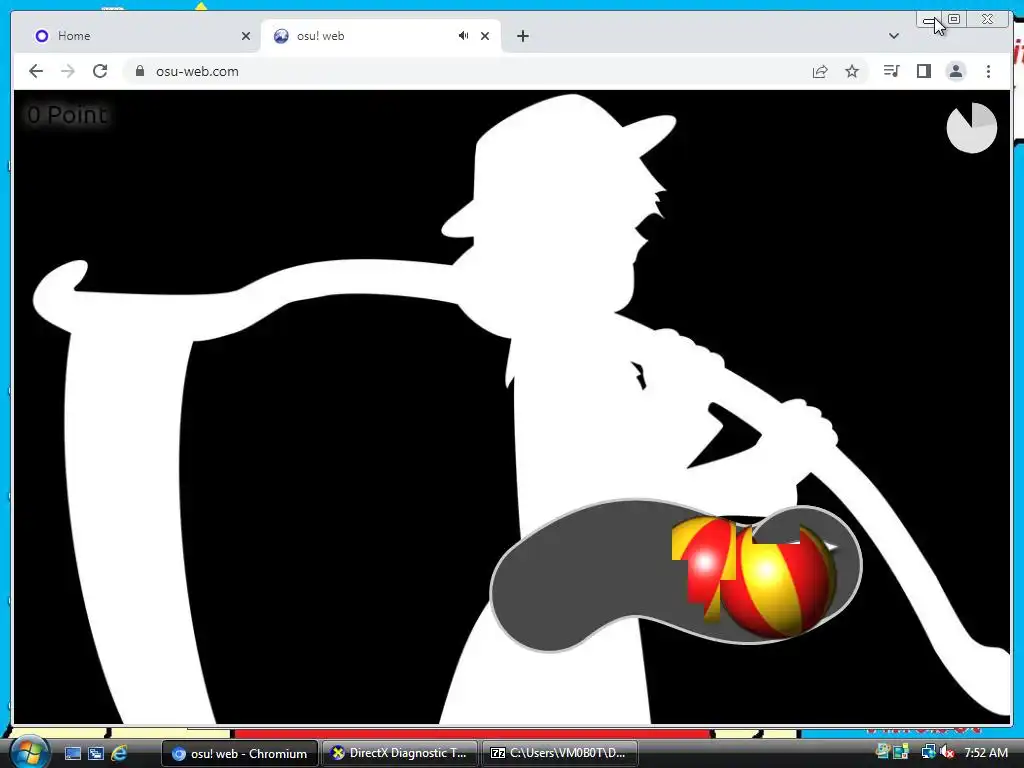Select the osu! web tab

pyautogui.click(x=381, y=36)
